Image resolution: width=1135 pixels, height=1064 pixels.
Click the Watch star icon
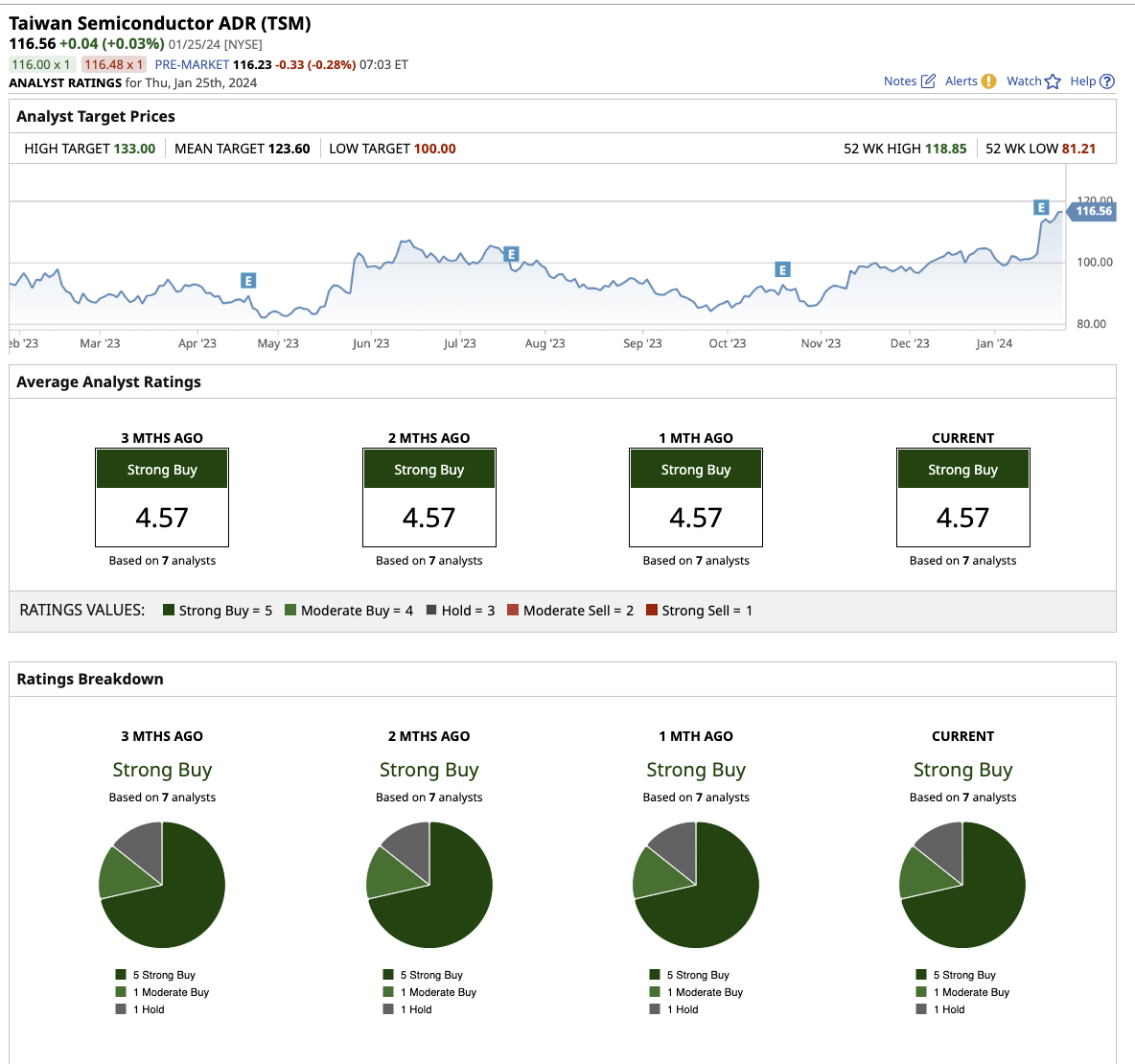1053,81
